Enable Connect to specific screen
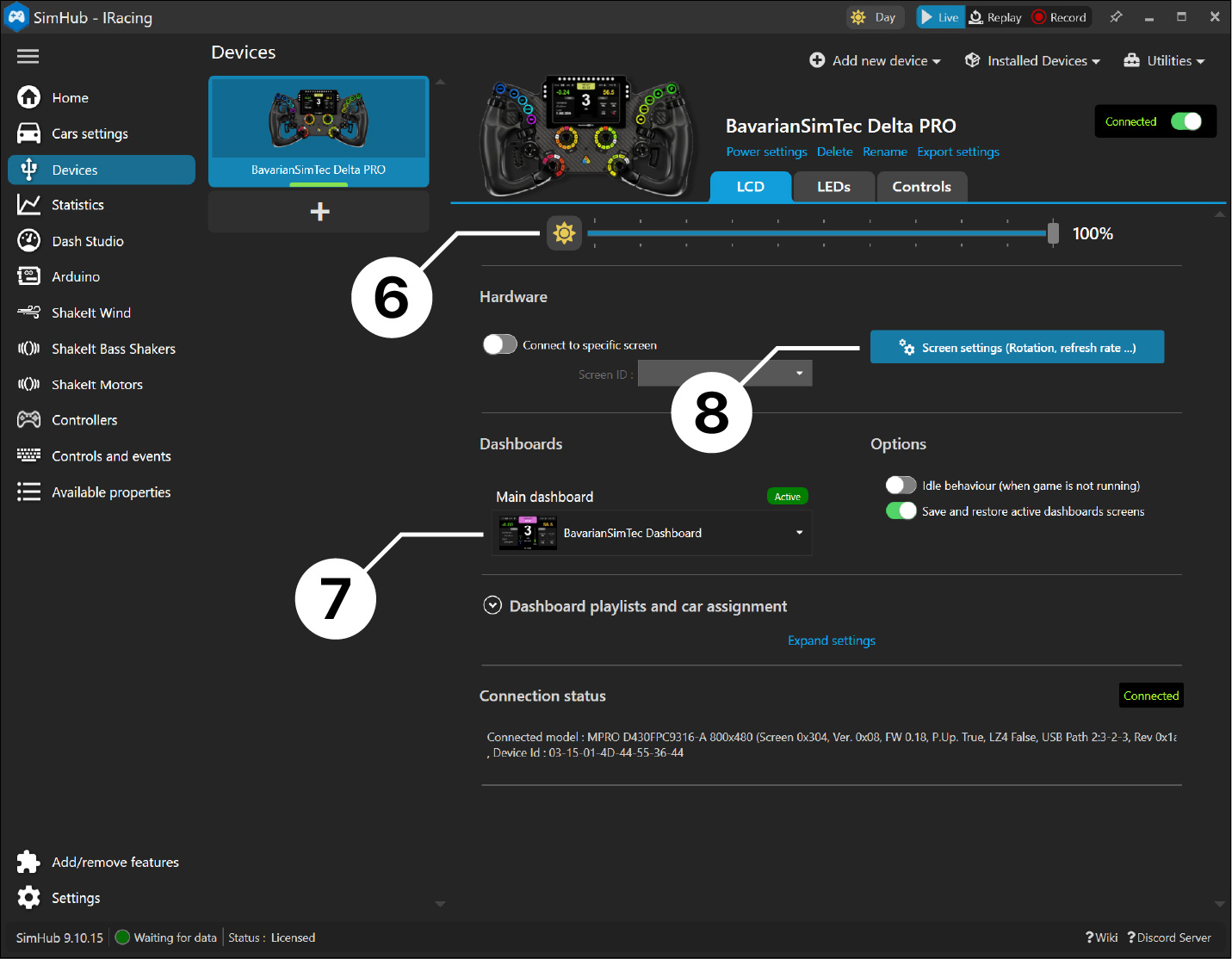 [x=499, y=343]
